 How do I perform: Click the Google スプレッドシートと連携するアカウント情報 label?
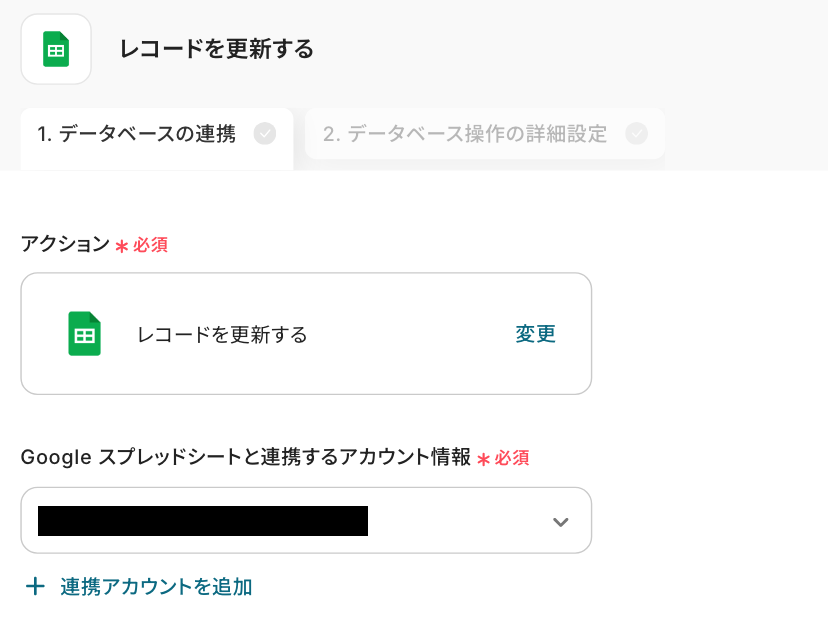[x=245, y=458]
